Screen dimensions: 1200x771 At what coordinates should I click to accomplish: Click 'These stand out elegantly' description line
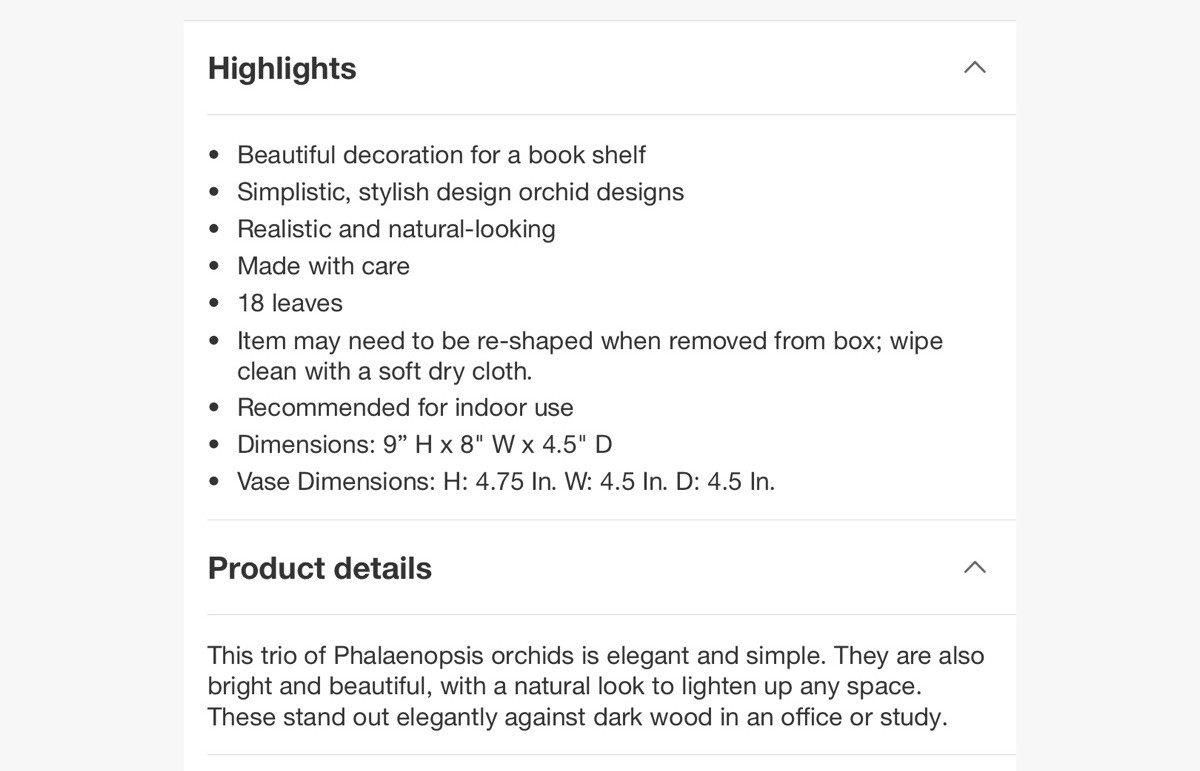click(577, 718)
